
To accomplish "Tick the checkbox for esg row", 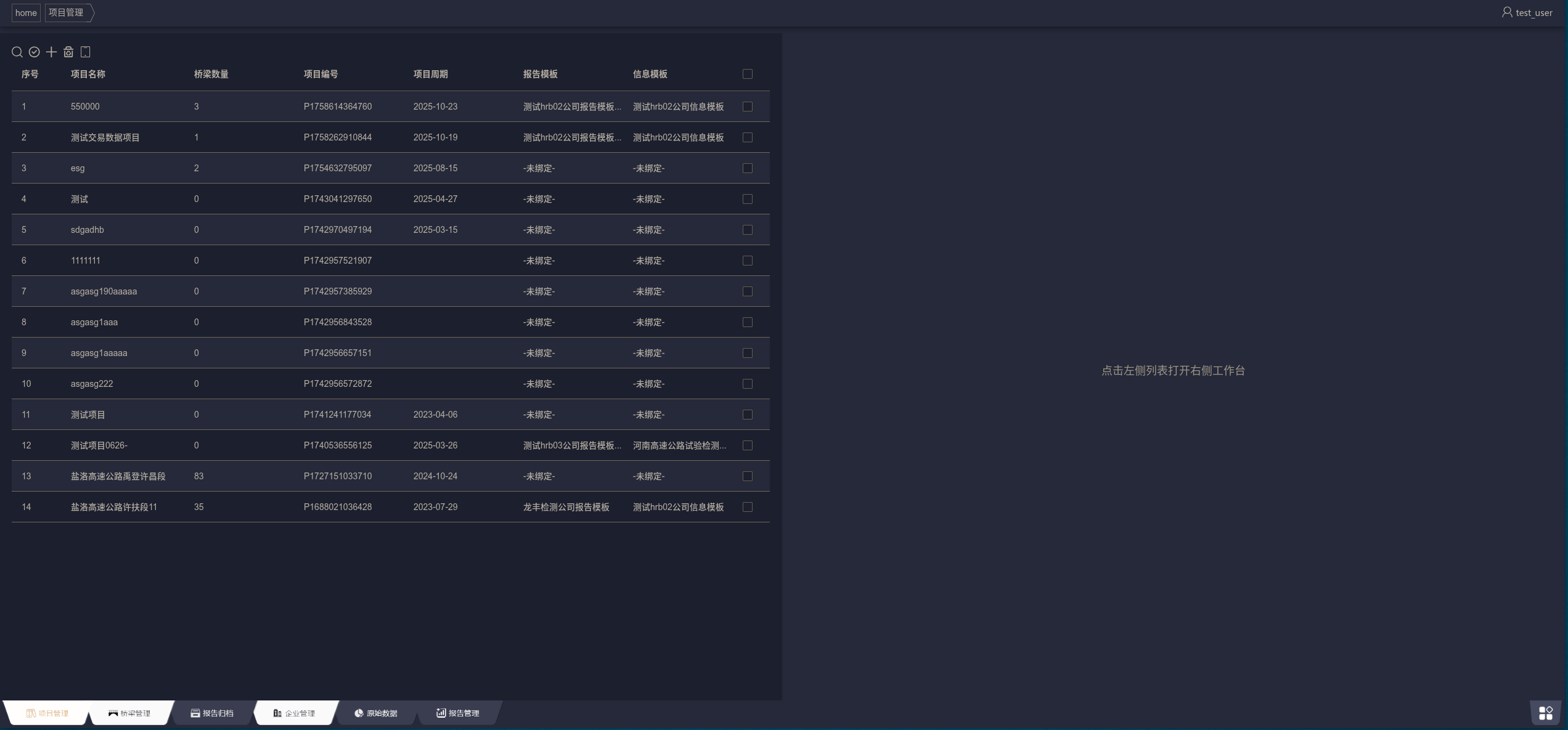I will pyautogui.click(x=747, y=168).
